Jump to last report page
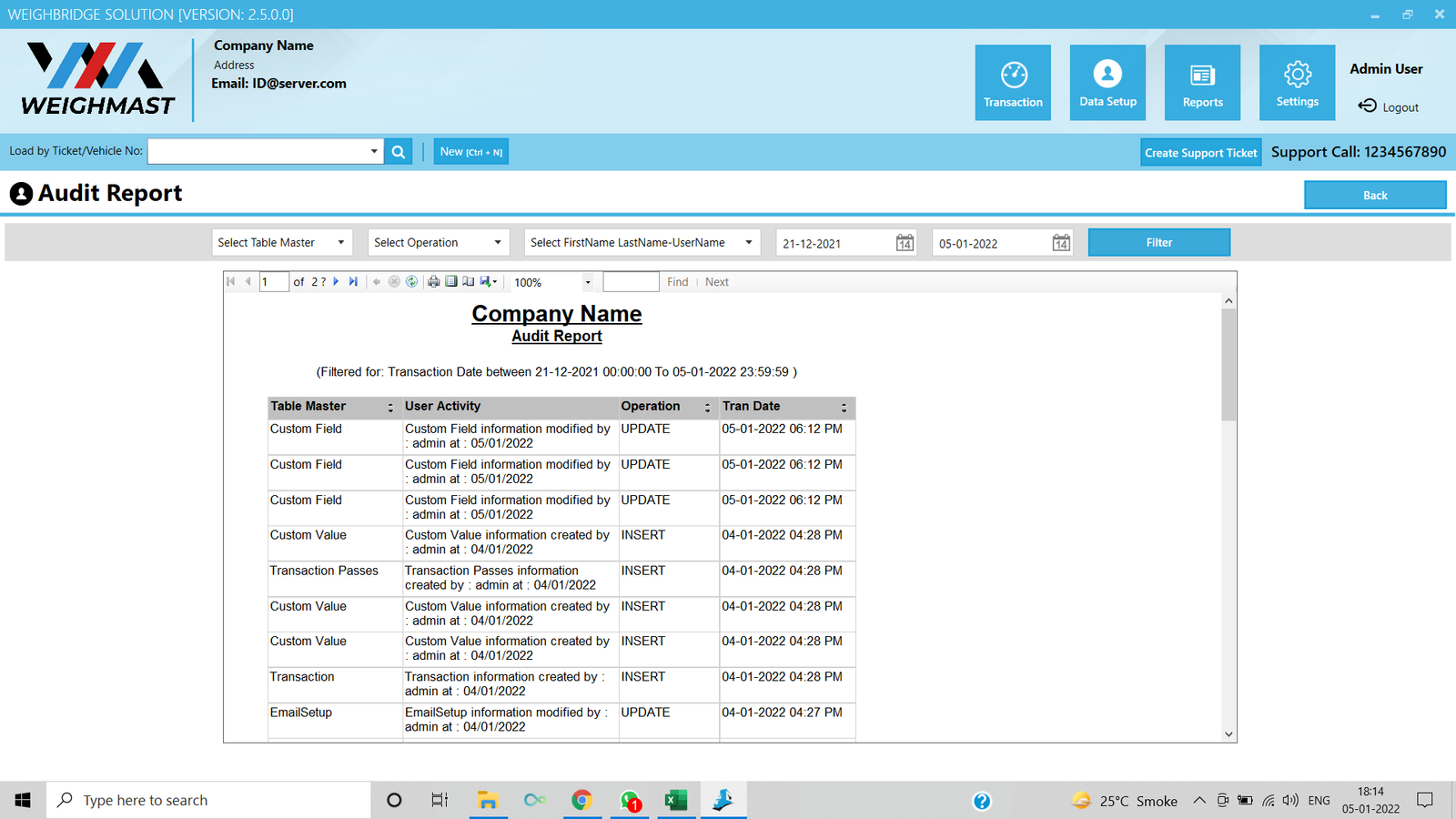Image resolution: width=1456 pixels, height=819 pixels. point(353,282)
